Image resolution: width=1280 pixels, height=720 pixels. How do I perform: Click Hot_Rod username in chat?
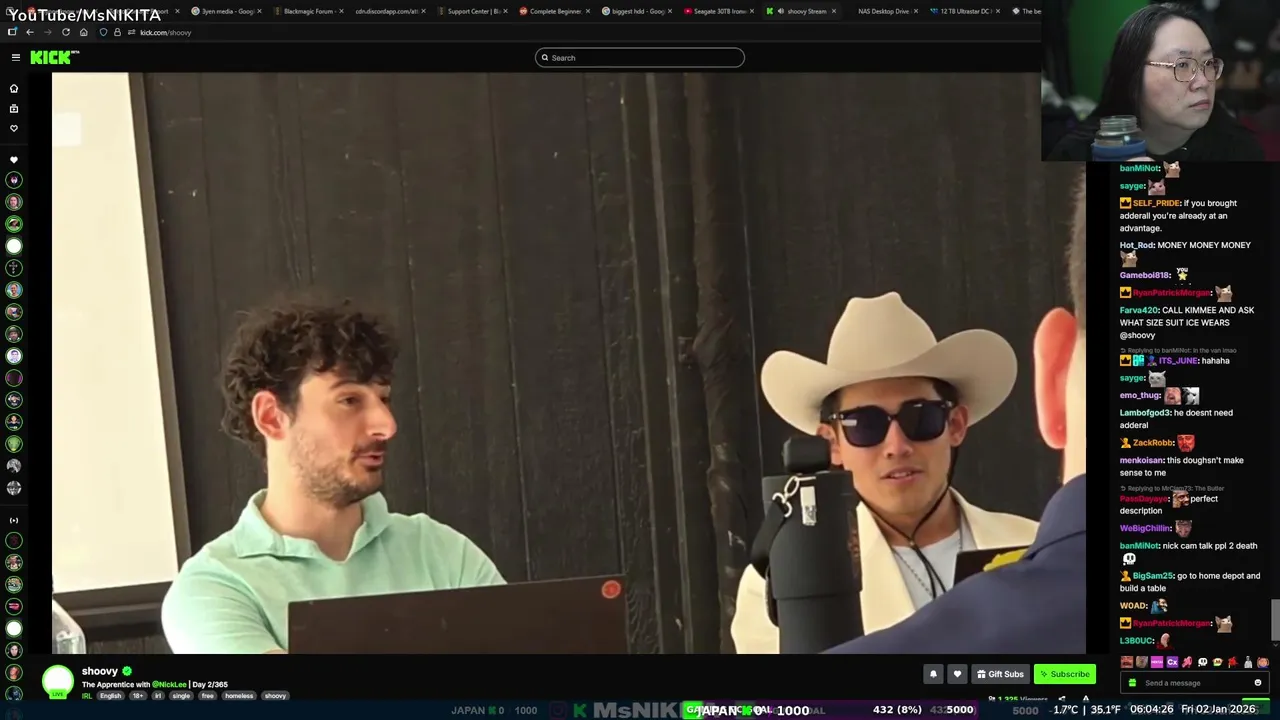(1136, 245)
